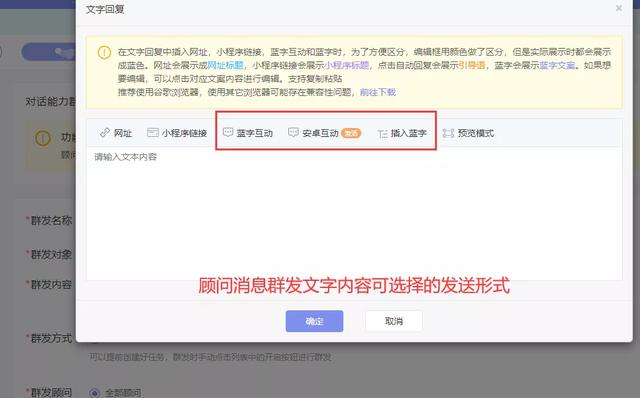Switch to 预览模式

coord(469,133)
